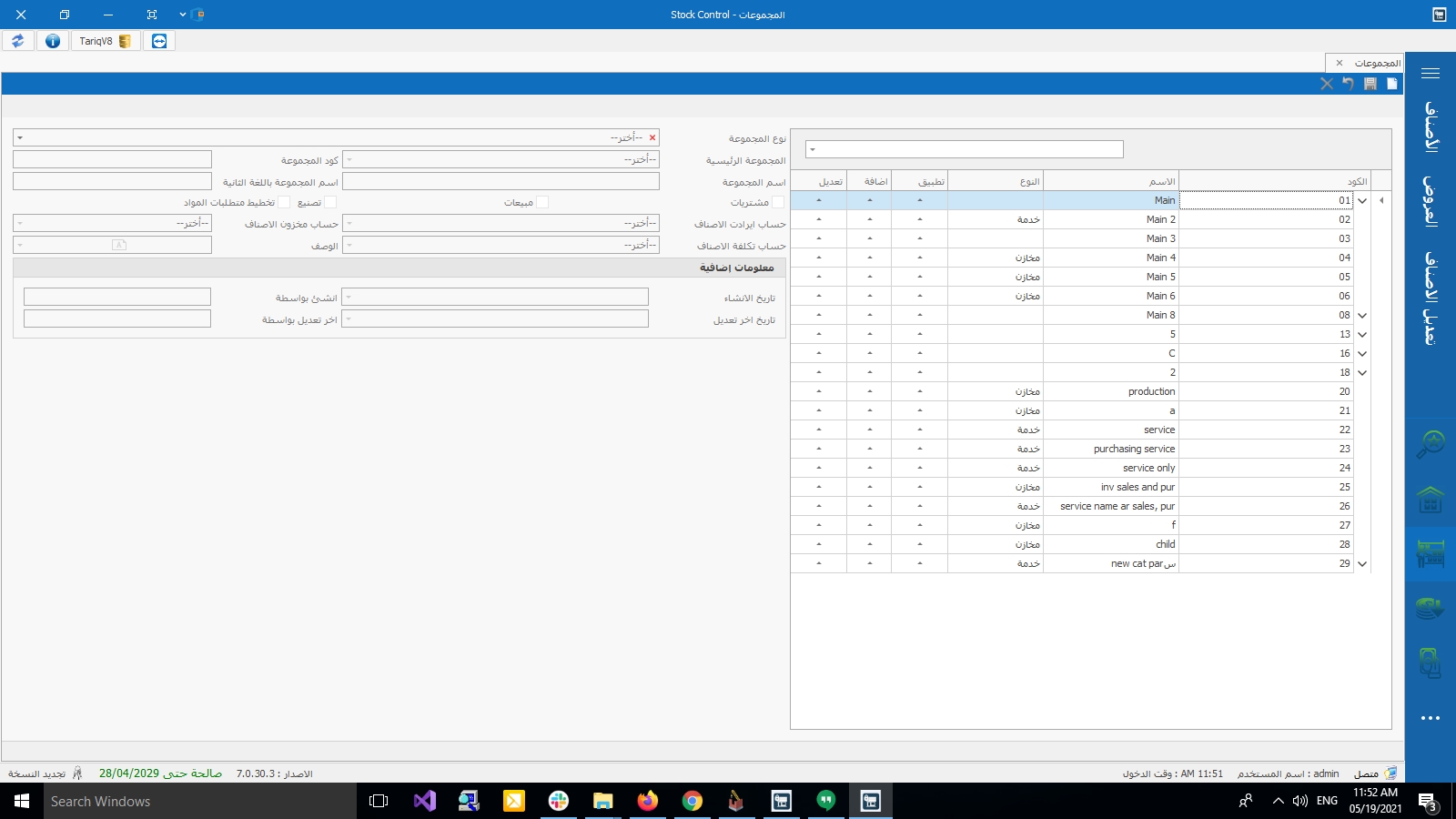Click the TariqV8 button in top toolbar
This screenshot has width=1456, height=819.
[x=105, y=41]
